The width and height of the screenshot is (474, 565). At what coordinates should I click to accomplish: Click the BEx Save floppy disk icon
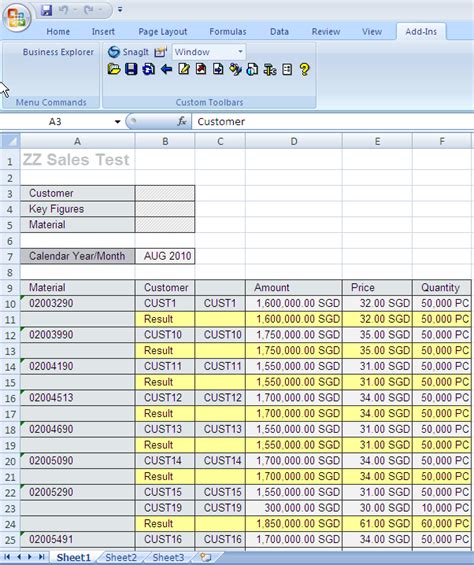131,69
